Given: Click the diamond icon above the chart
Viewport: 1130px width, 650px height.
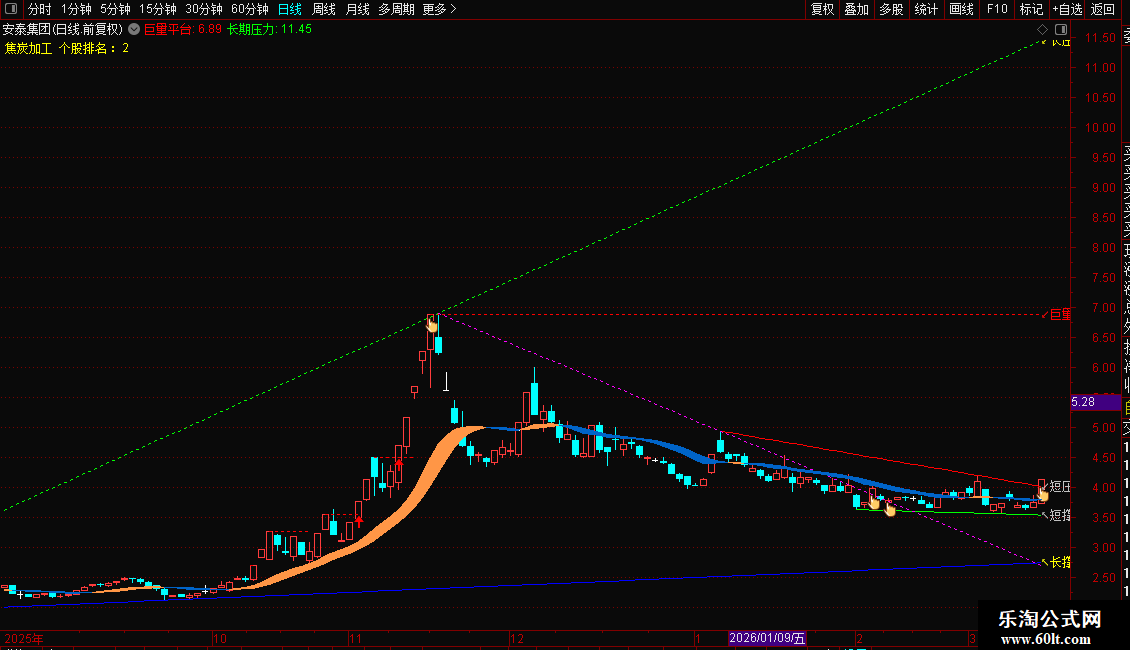Looking at the screenshot, I should click(x=1042, y=30).
